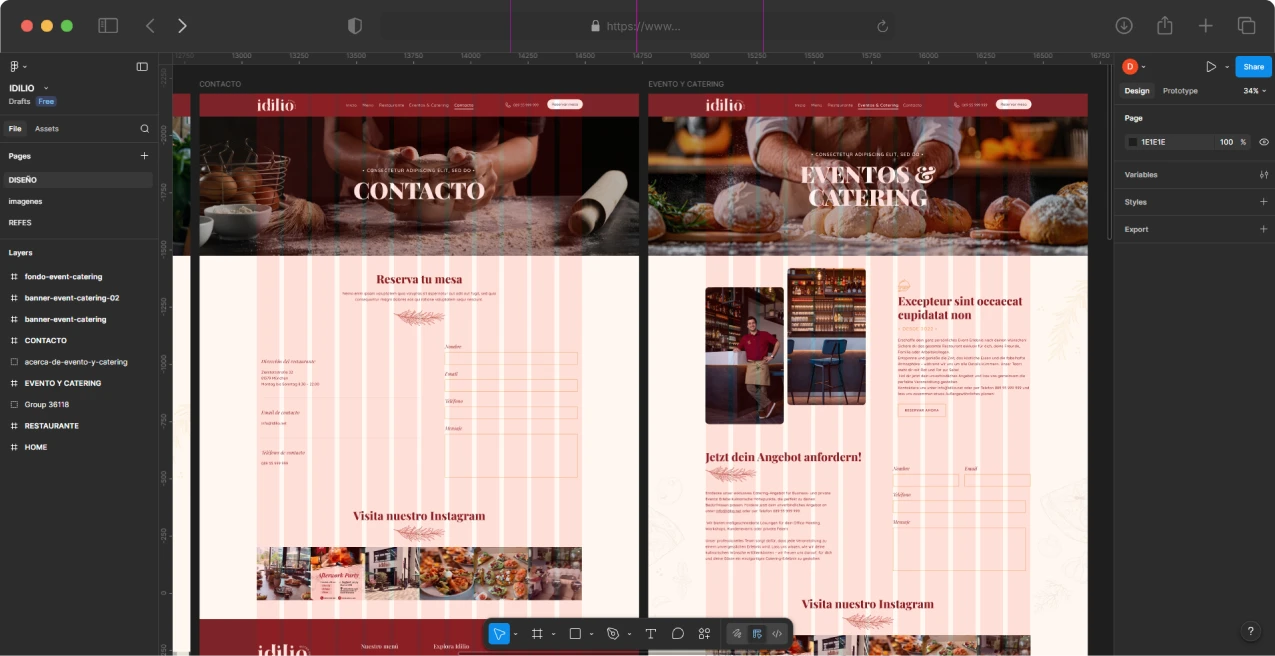Open the Figma main menu dropdown
This screenshot has width=1275, height=656.
click(16, 67)
